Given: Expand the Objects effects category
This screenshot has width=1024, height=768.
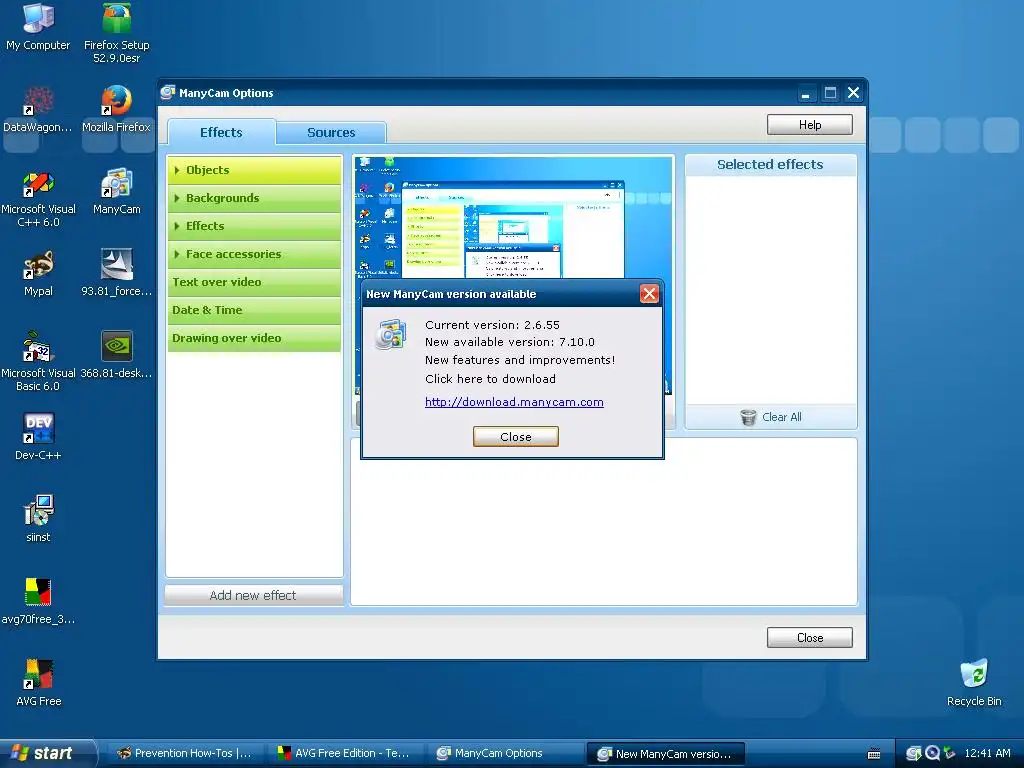Looking at the screenshot, I should [254, 170].
